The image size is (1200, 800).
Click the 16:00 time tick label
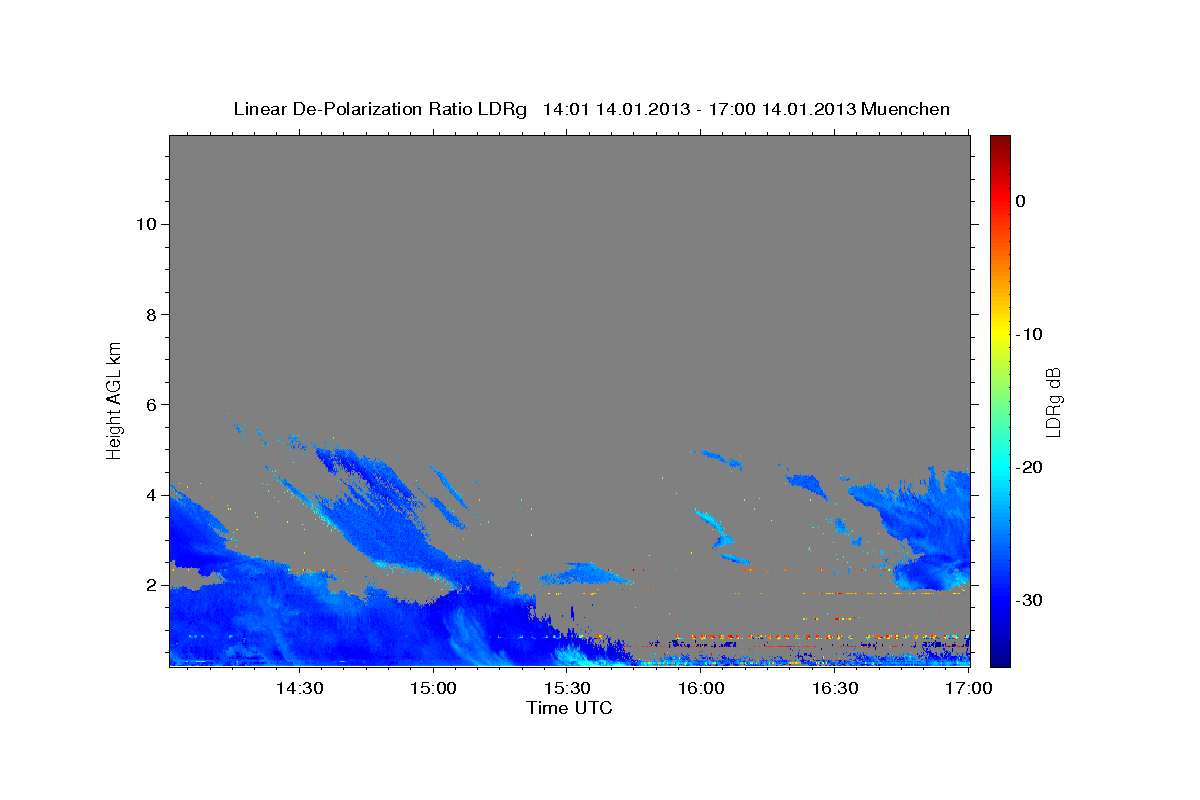point(701,689)
